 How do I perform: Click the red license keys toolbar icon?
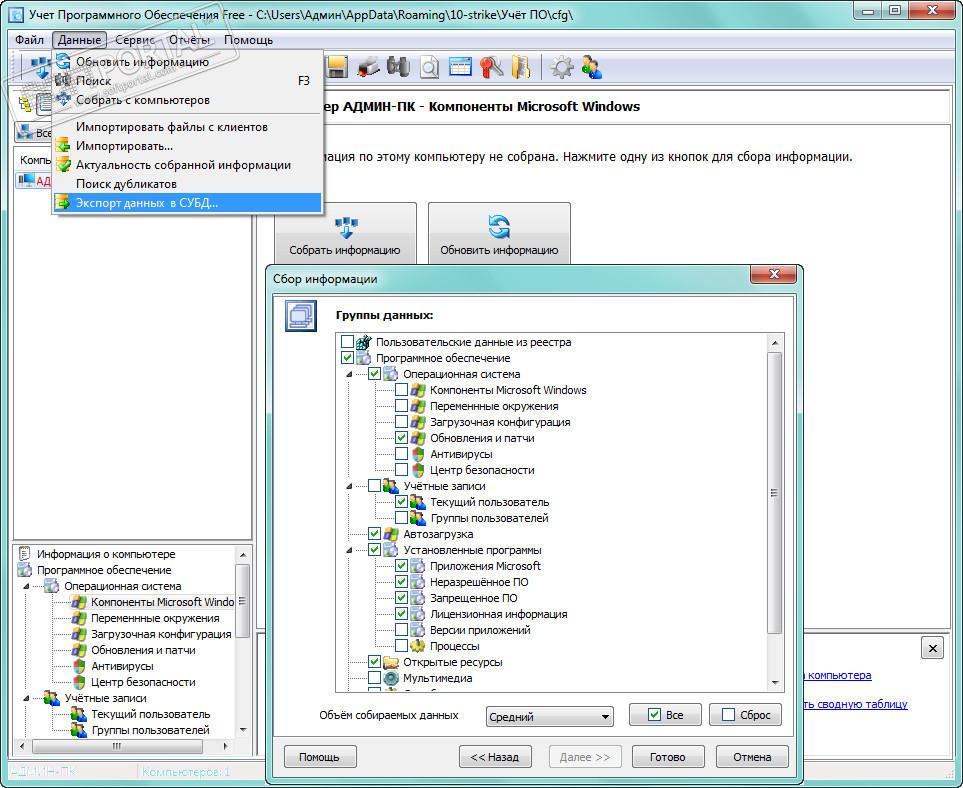[x=491, y=67]
